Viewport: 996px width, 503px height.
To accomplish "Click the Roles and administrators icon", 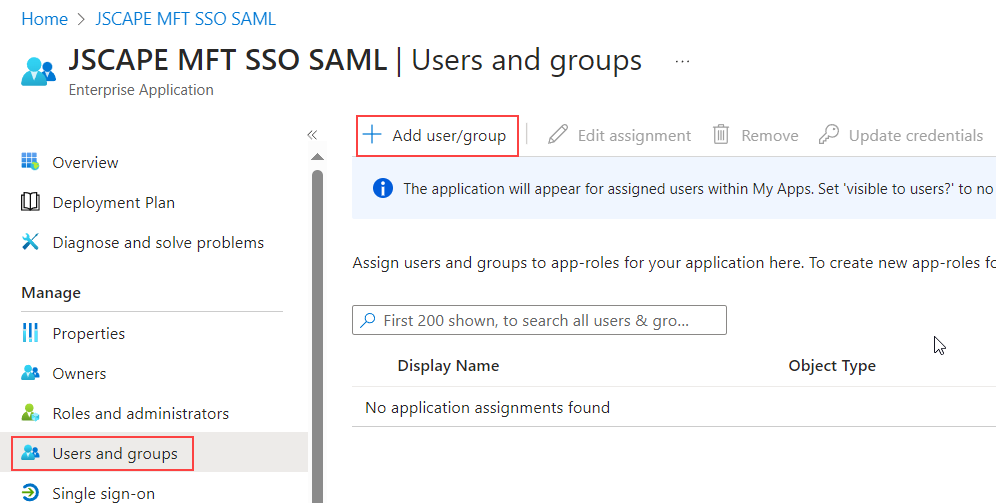I will tap(30, 413).
